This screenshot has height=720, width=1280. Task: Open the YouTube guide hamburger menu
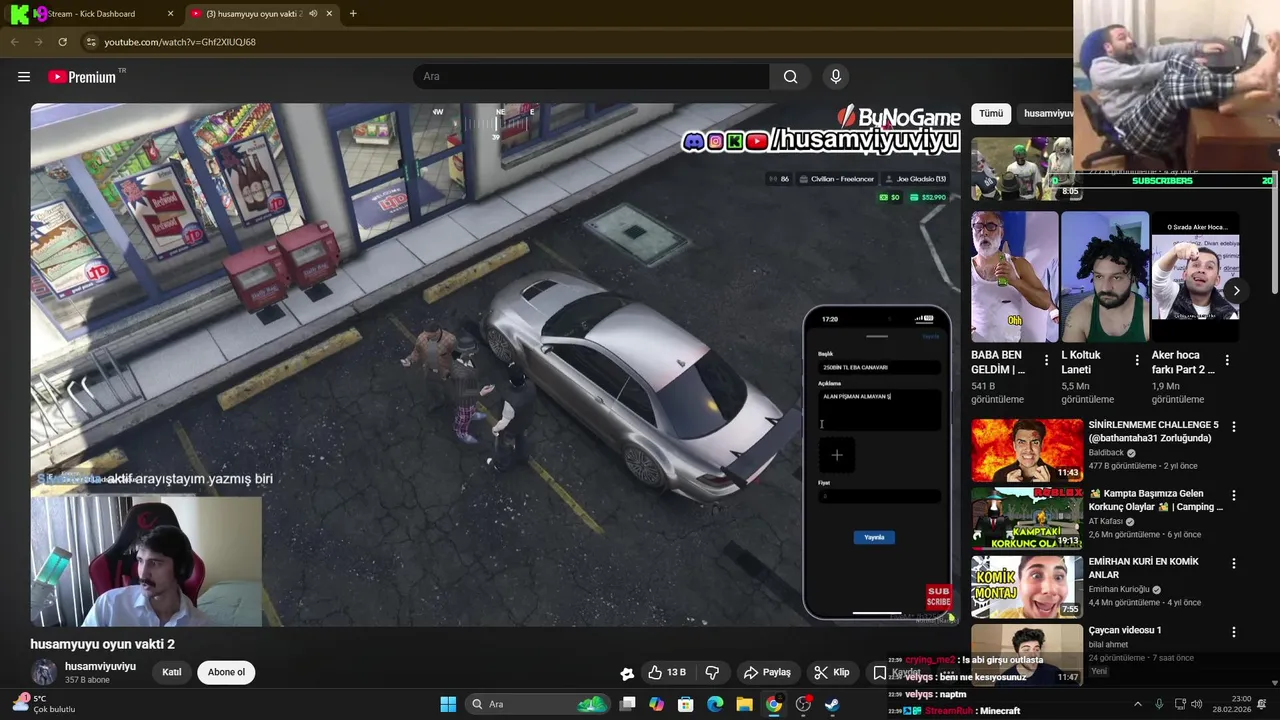click(24, 77)
